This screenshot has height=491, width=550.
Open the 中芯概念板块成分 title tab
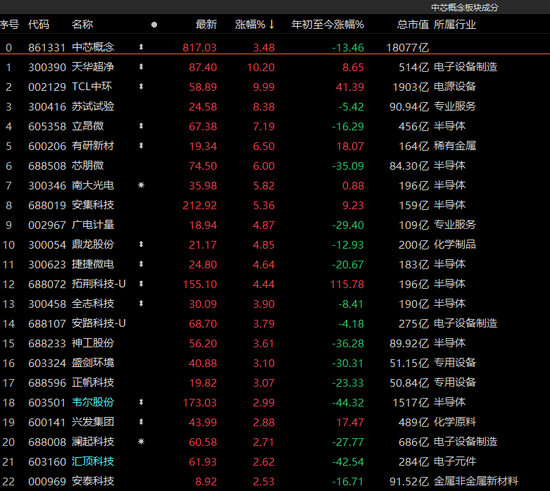[464, 7]
